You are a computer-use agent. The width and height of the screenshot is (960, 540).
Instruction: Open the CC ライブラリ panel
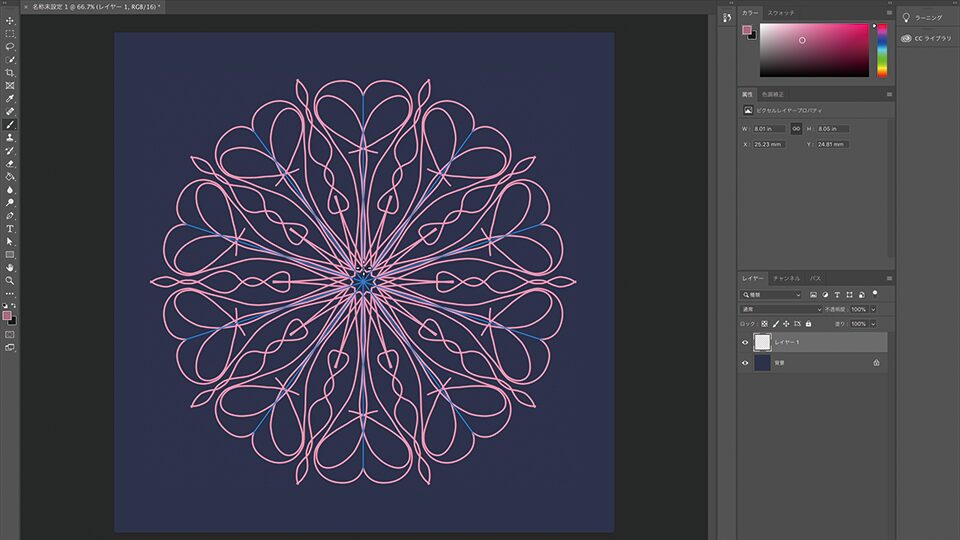[x=927, y=38]
